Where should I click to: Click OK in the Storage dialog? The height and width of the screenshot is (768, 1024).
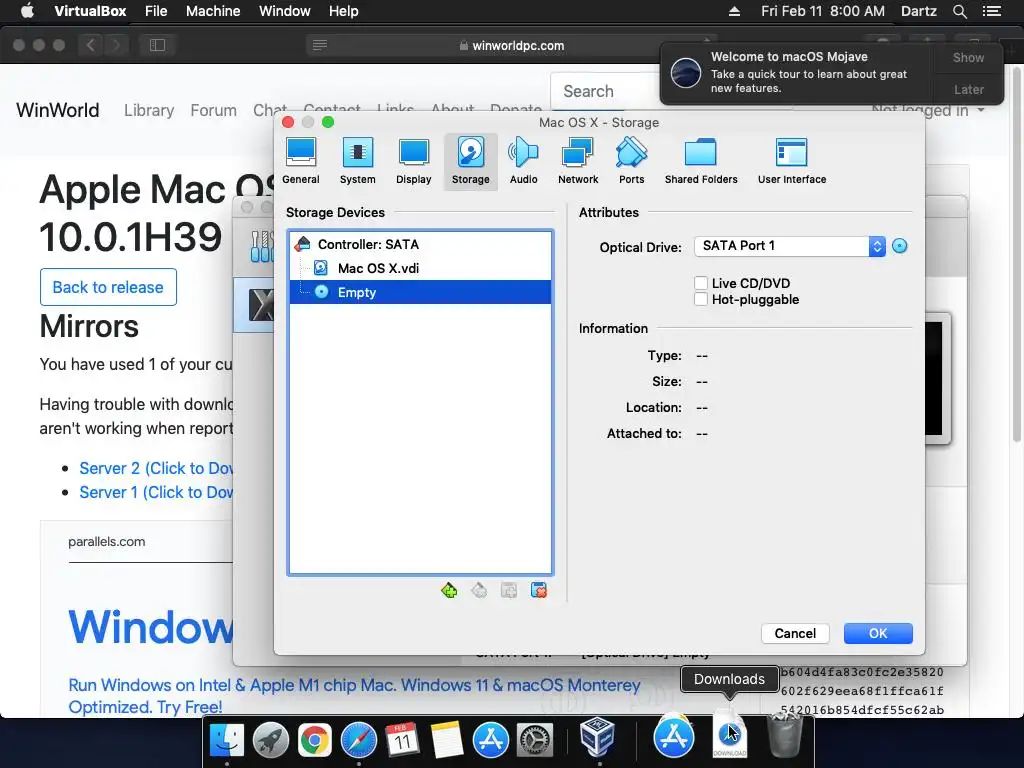[878, 633]
